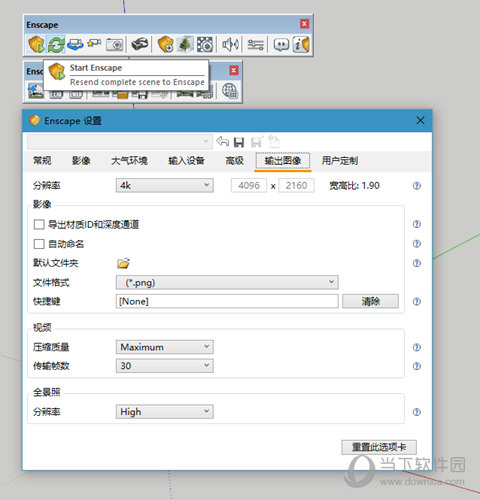The image size is (480, 500).
Task: Open the default folder browse icon
Action: pos(123,263)
